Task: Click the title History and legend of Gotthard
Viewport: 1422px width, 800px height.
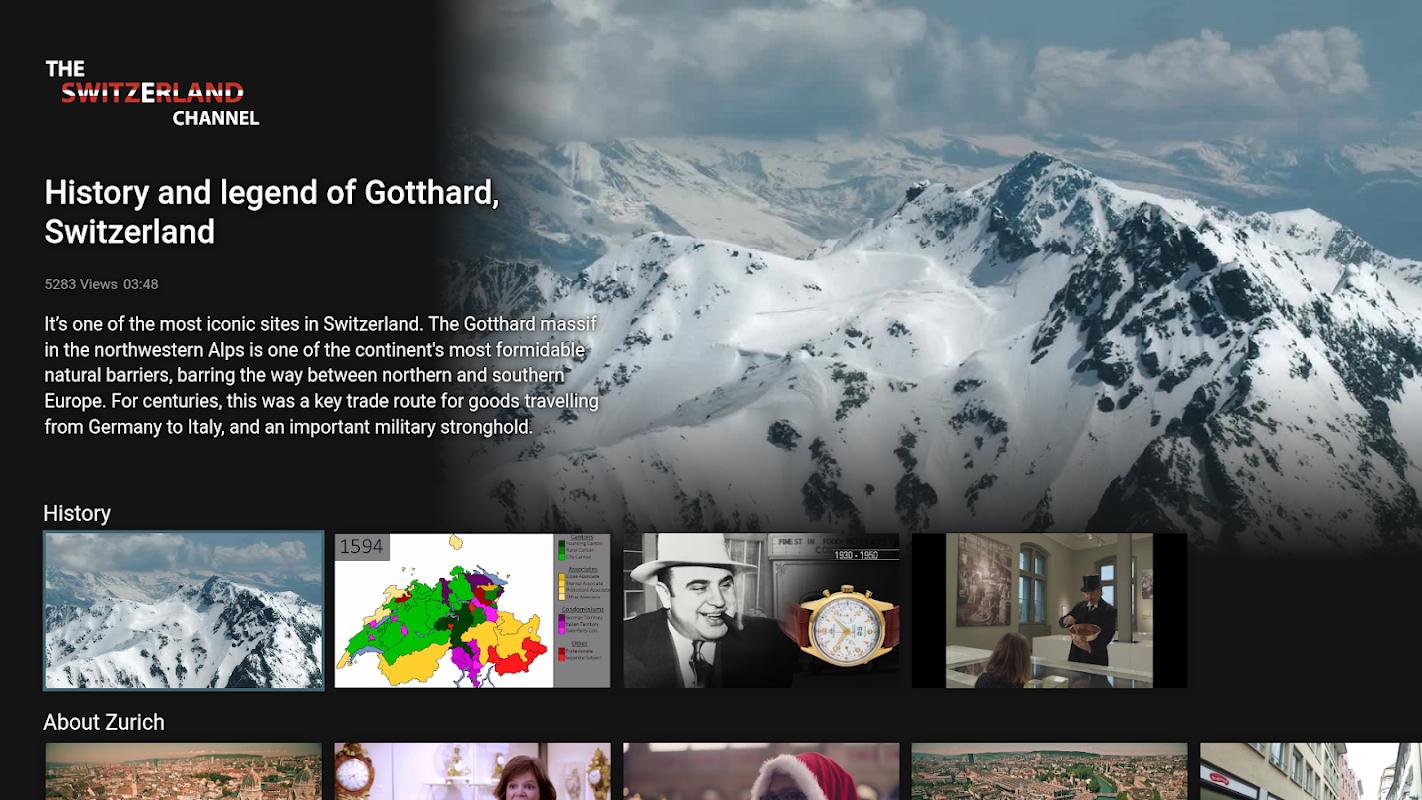Action: tap(272, 211)
